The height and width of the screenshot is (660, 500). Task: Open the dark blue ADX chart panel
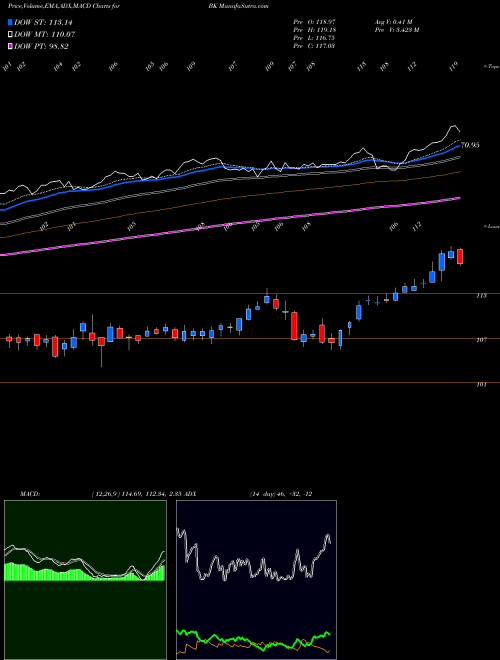pos(256,580)
